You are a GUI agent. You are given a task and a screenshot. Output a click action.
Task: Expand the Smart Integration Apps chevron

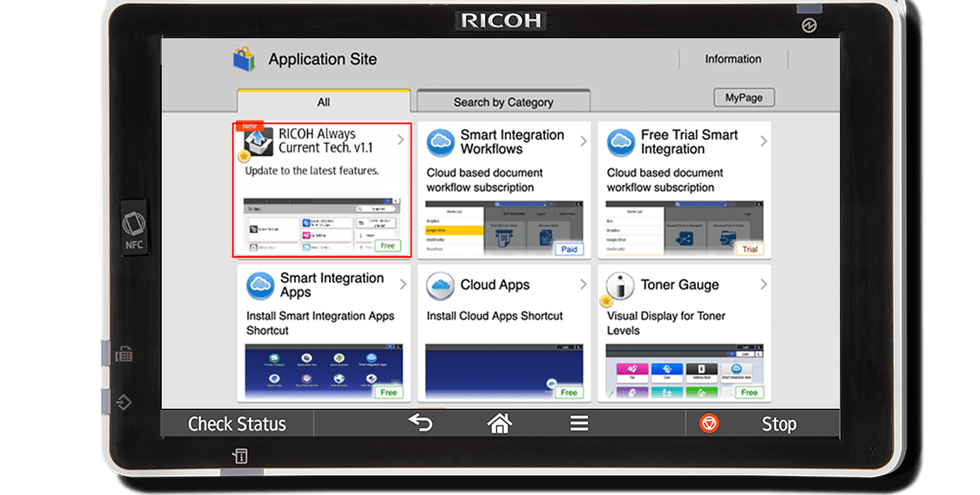click(x=402, y=285)
